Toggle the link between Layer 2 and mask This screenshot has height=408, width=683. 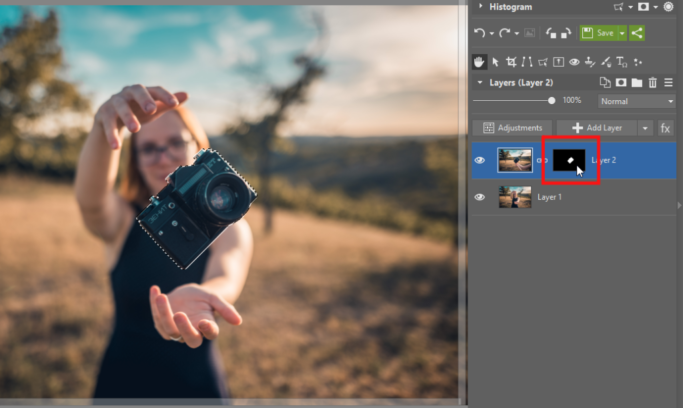click(542, 160)
